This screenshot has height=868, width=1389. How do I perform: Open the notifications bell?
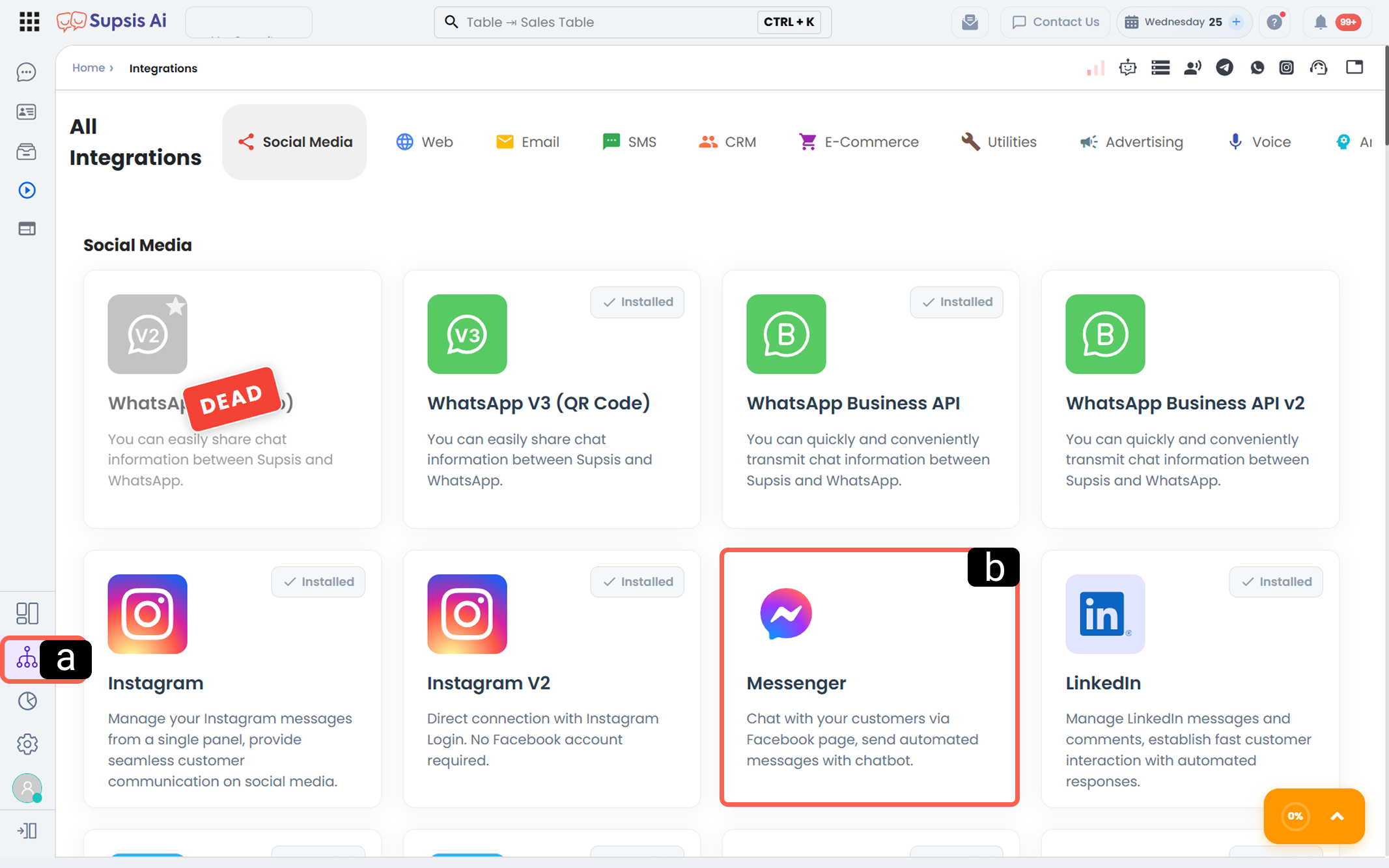pyautogui.click(x=1320, y=22)
